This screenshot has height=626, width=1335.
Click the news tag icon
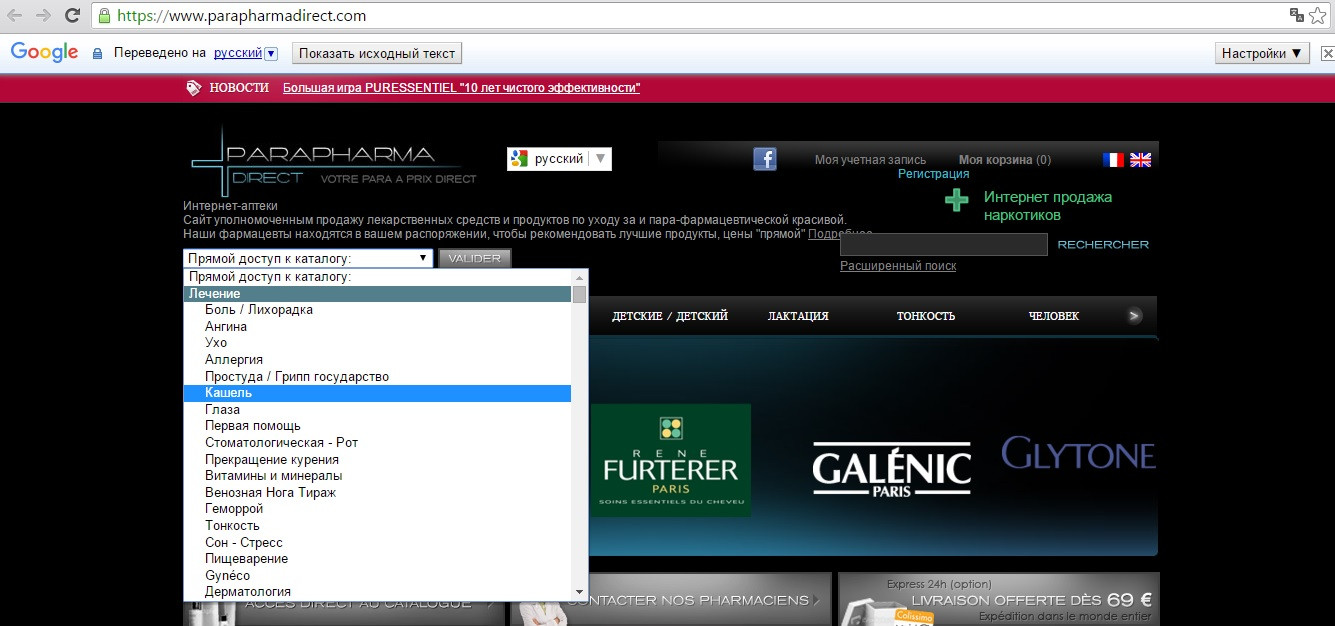[x=194, y=88]
